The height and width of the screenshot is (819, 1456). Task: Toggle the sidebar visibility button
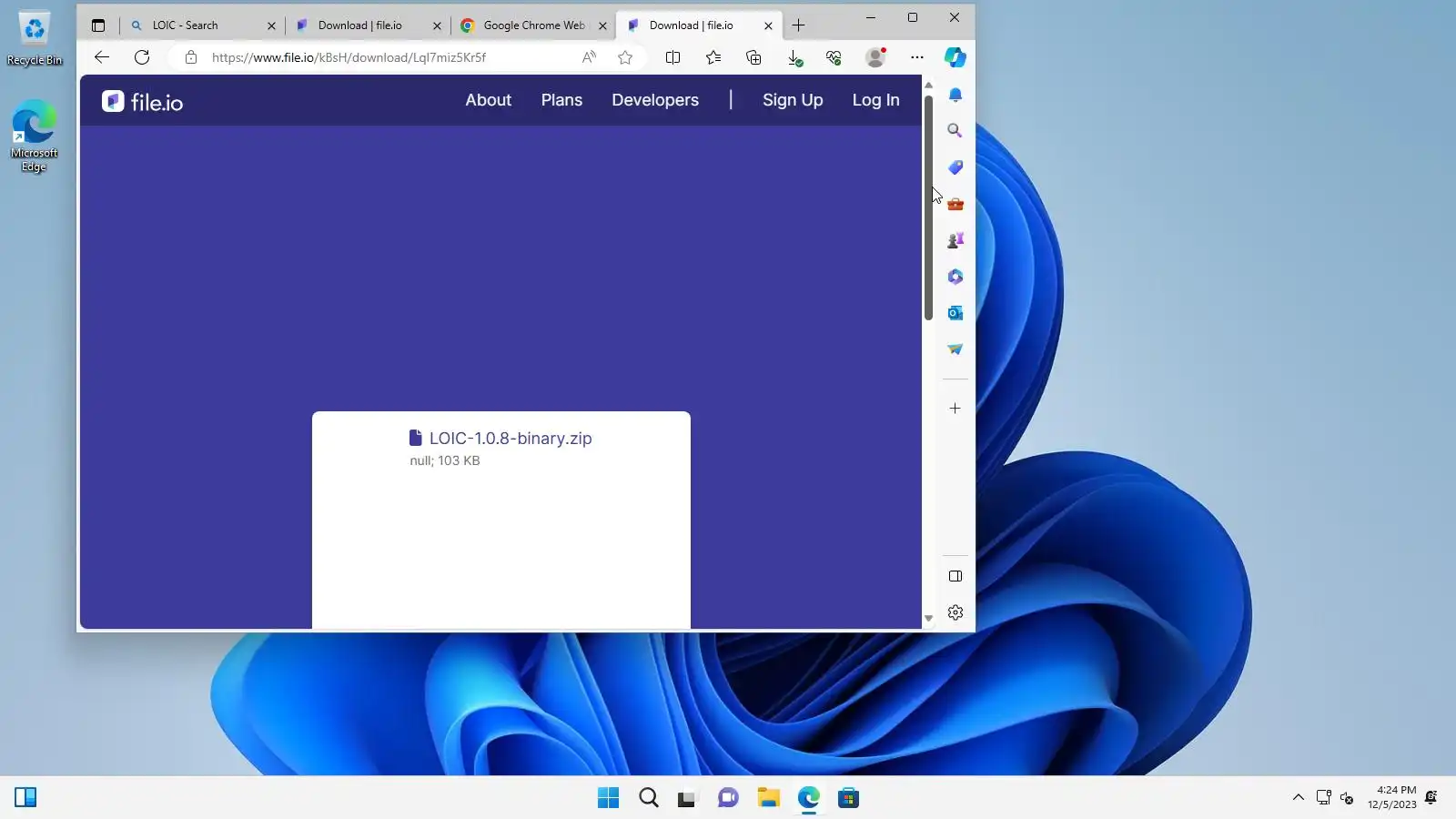955,576
